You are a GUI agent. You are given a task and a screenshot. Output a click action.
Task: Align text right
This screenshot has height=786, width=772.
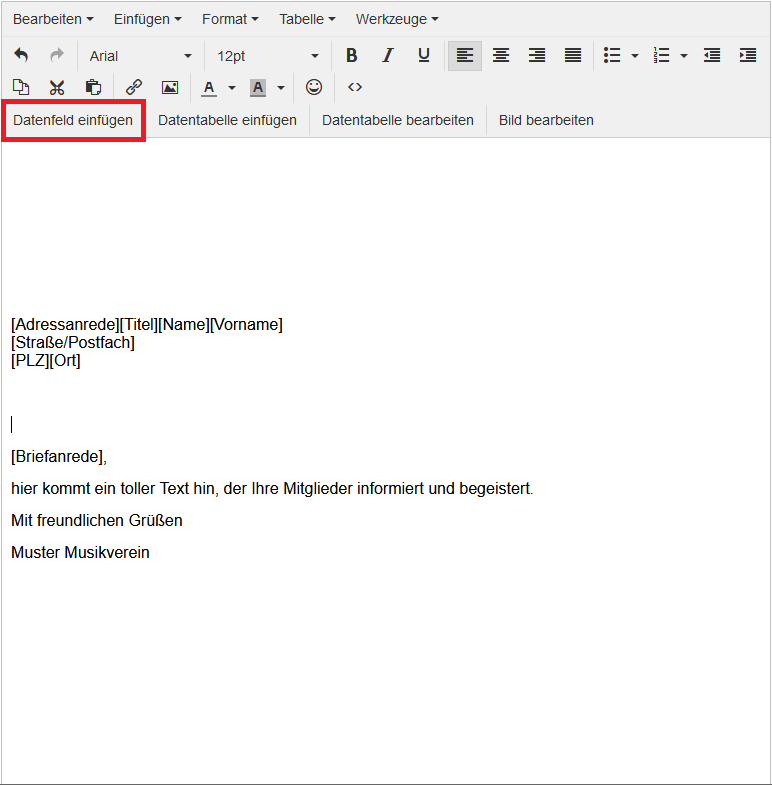pyautogui.click(x=537, y=55)
